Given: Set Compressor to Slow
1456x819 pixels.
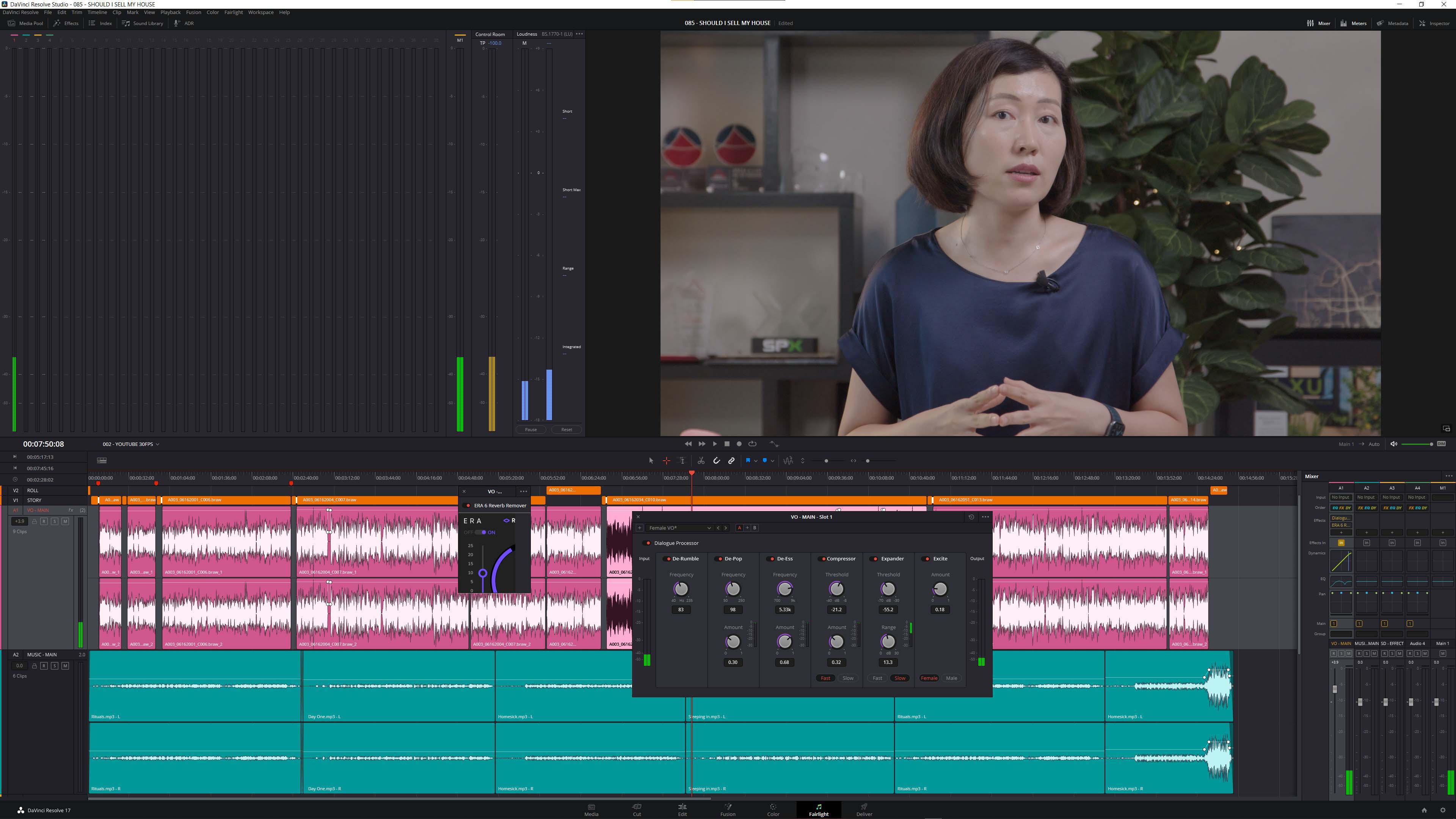Looking at the screenshot, I should click(848, 678).
